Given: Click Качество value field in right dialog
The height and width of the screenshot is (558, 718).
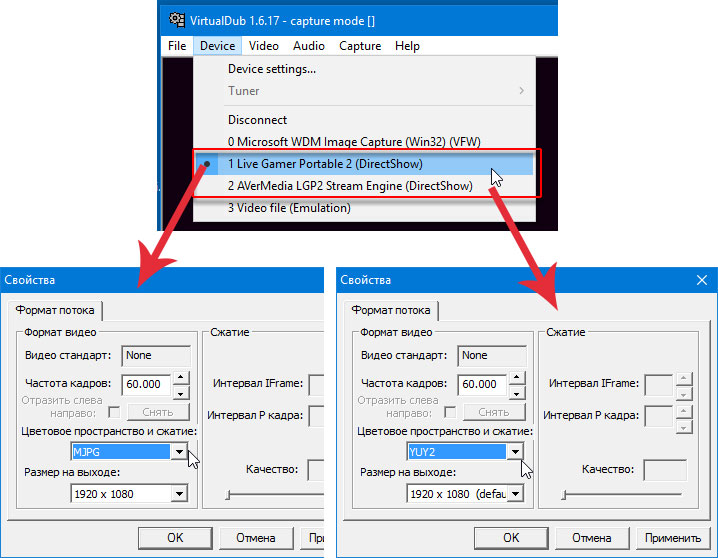Looking at the screenshot, I should (x=665, y=470).
